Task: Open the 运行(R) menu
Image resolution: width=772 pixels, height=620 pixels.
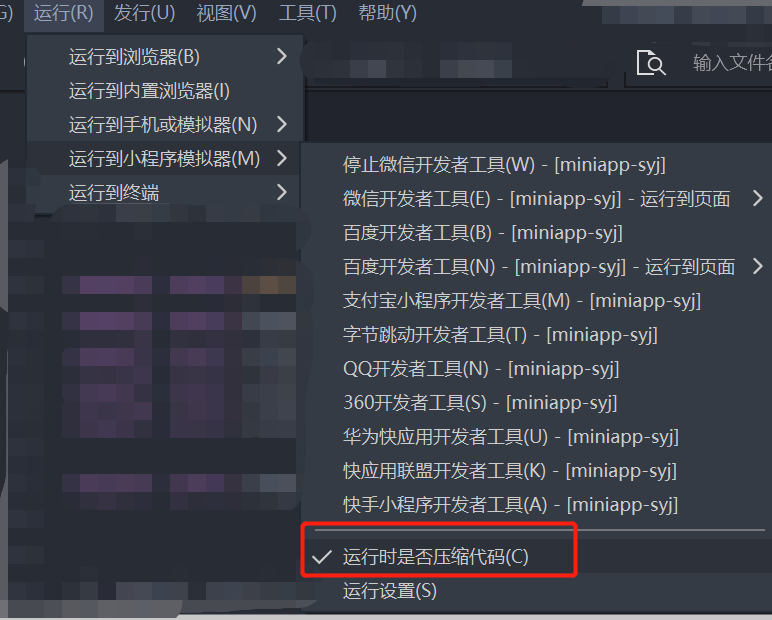Action: pos(64,13)
